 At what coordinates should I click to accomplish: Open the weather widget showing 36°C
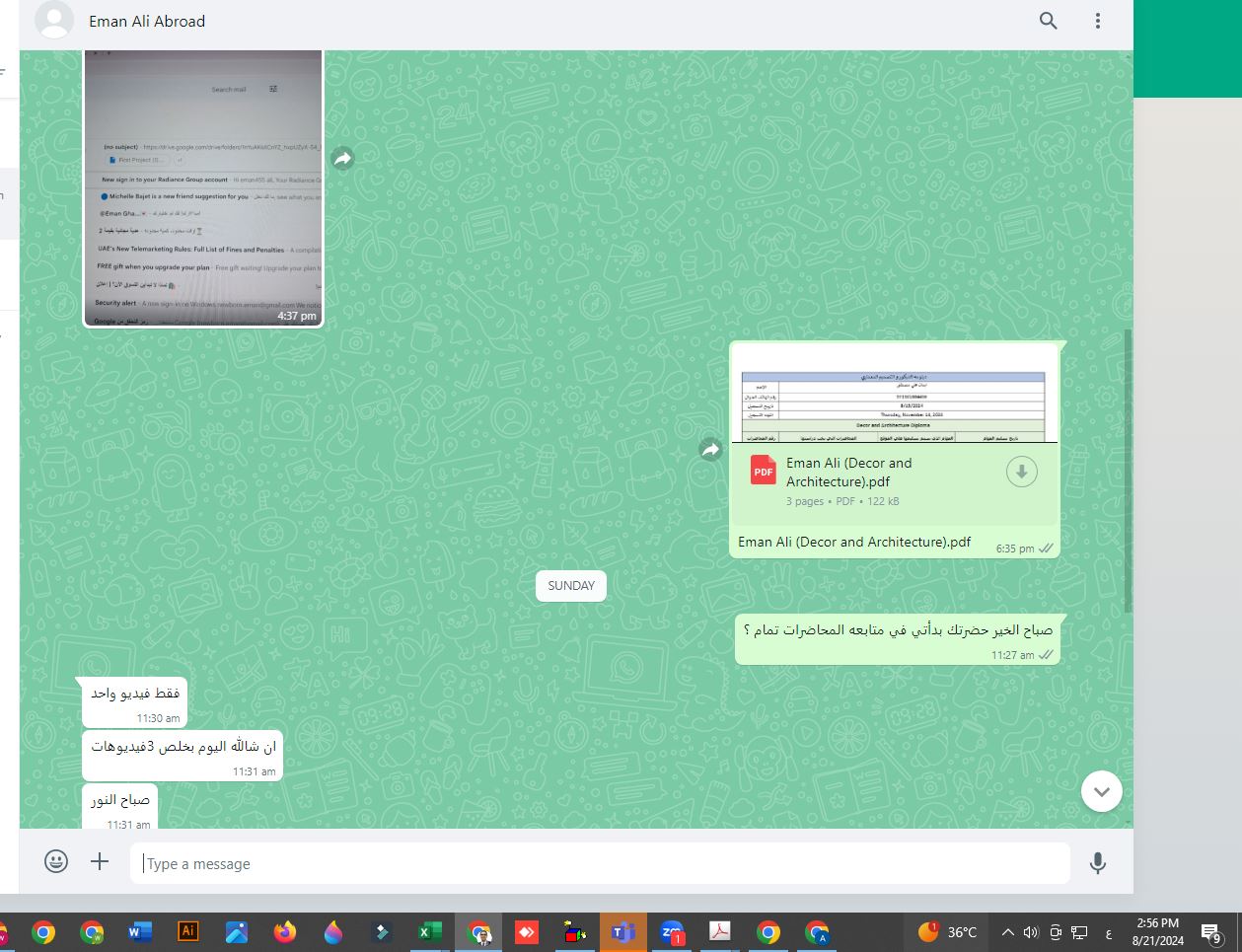(947, 932)
